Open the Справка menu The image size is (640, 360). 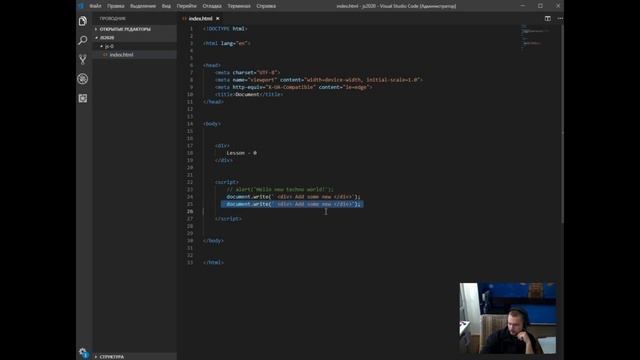click(x=266, y=6)
